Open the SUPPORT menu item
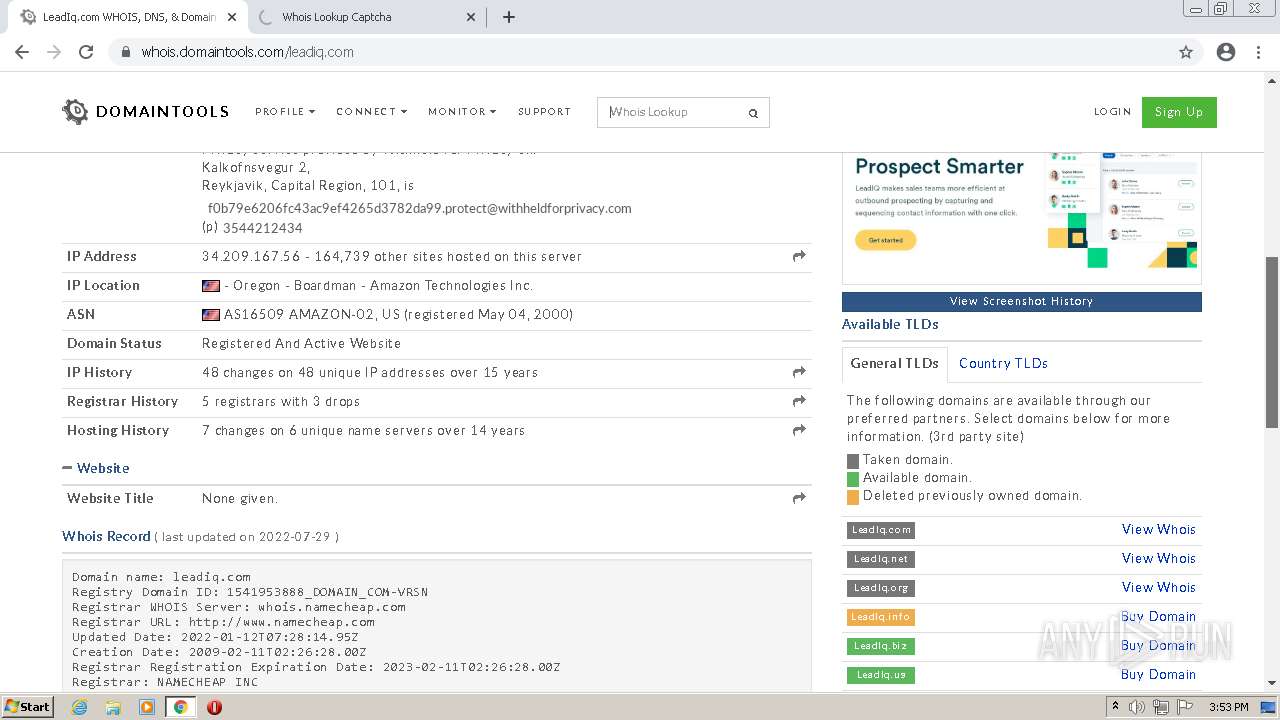 (x=544, y=112)
